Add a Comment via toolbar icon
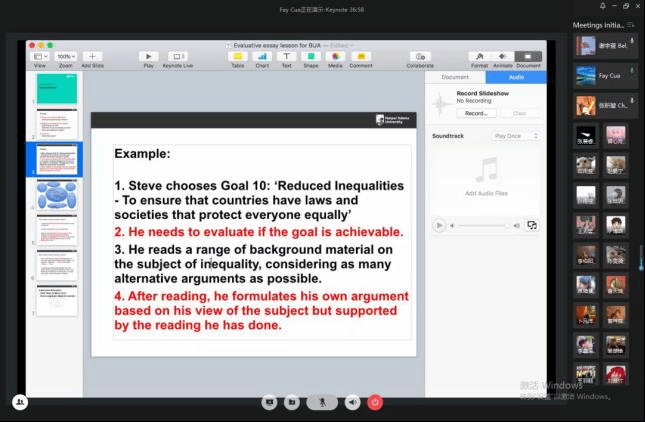 click(360, 57)
